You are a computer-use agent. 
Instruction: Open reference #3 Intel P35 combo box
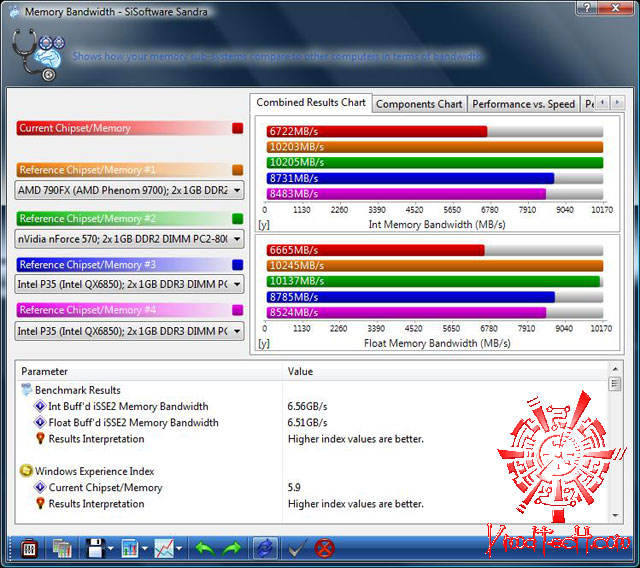[x=129, y=284]
